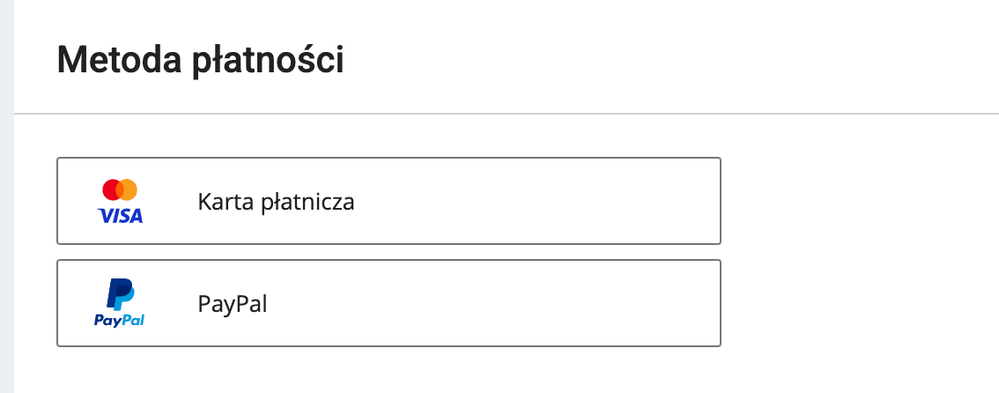Pay with credit card option row
The width and height of the screenshot is (999, 393).
tap(389, 201)
